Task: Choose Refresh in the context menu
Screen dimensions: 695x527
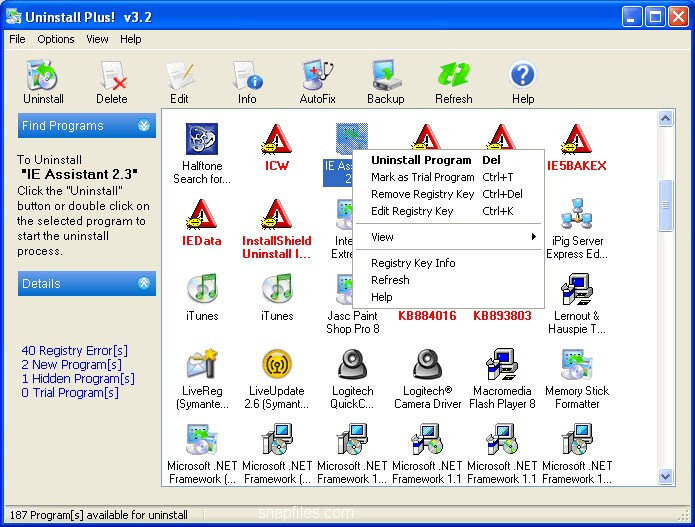Action: (448, 280)
